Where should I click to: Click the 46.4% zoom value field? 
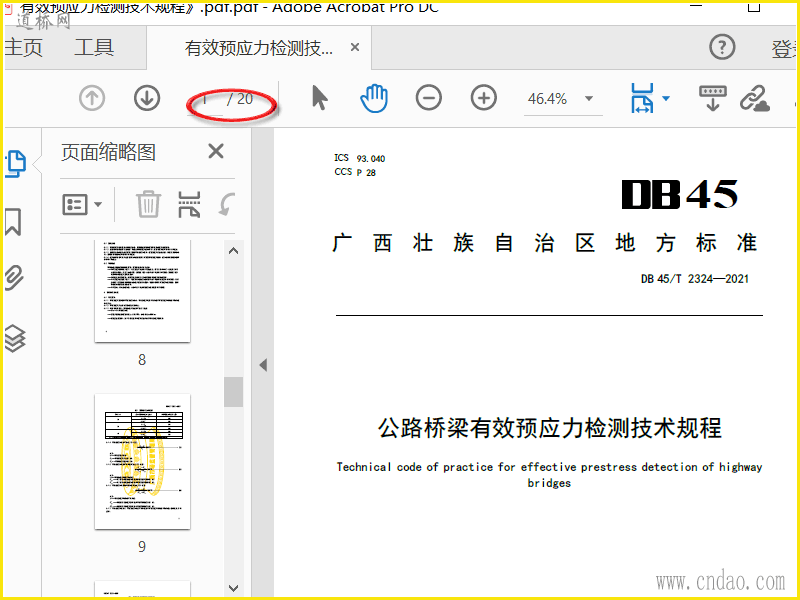[547, 99]
